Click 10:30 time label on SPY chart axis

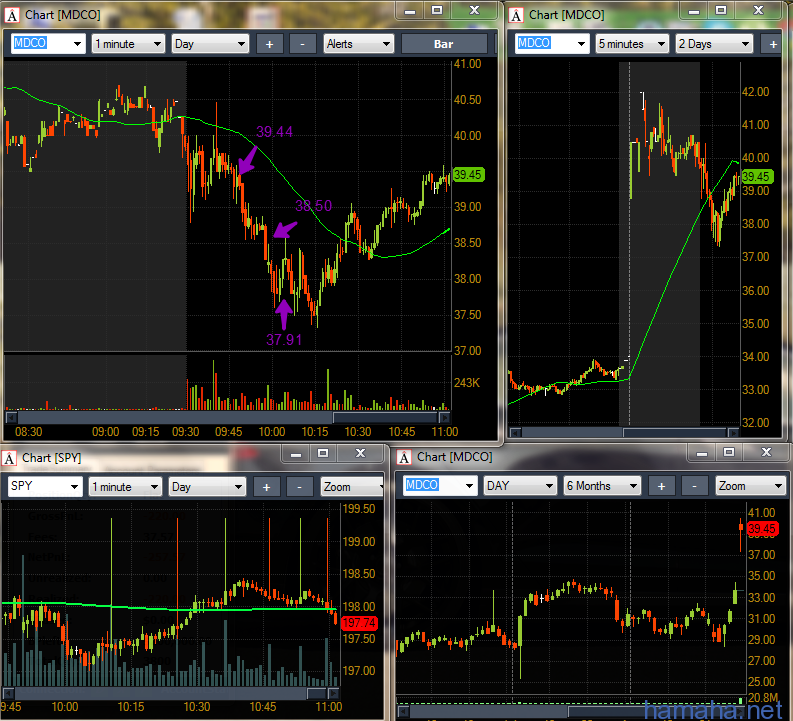pos(197,707)
